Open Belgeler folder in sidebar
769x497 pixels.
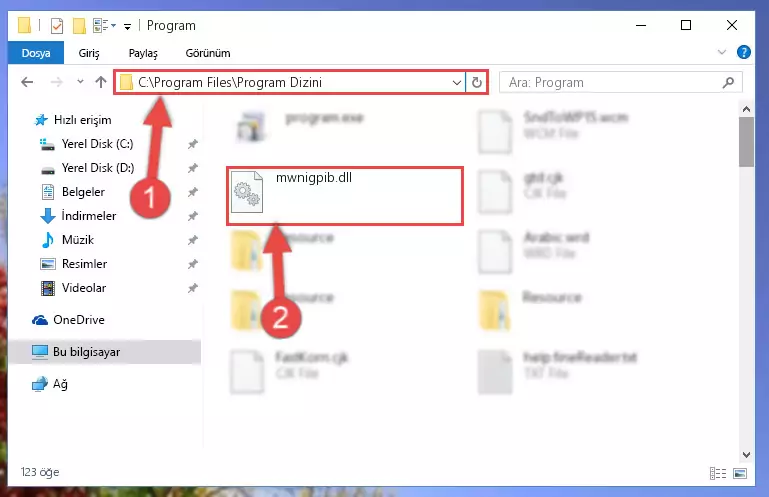click(74, 192)
